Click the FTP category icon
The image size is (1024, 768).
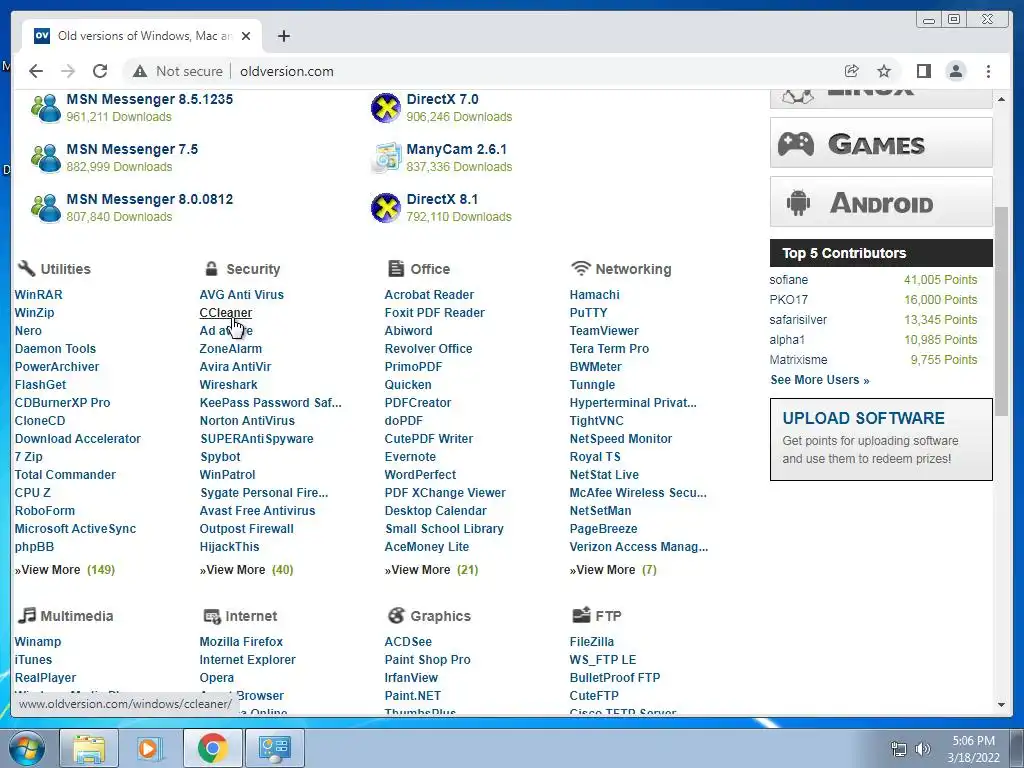581,615
